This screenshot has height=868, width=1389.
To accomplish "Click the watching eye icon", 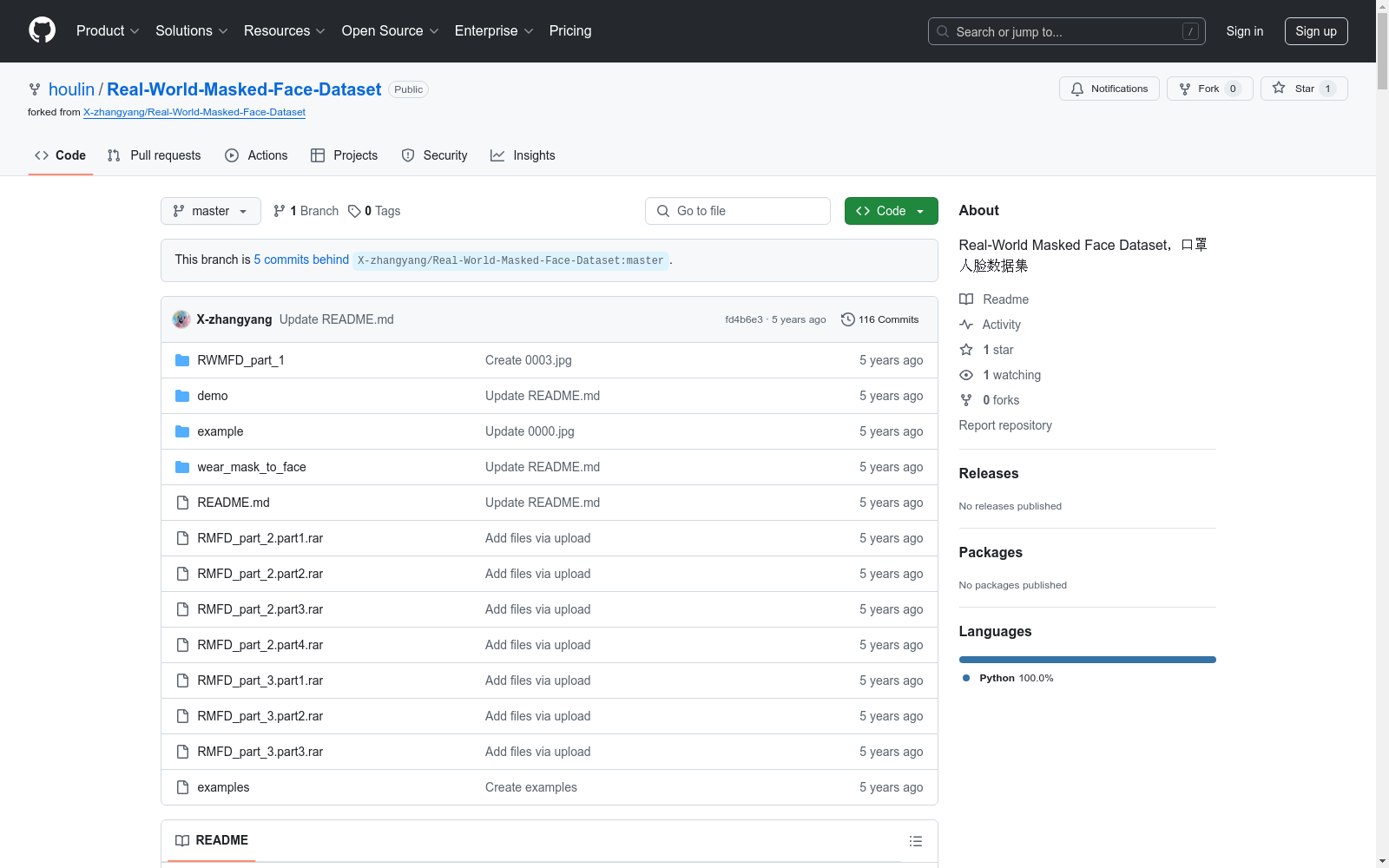I will [x=966, y=375].
